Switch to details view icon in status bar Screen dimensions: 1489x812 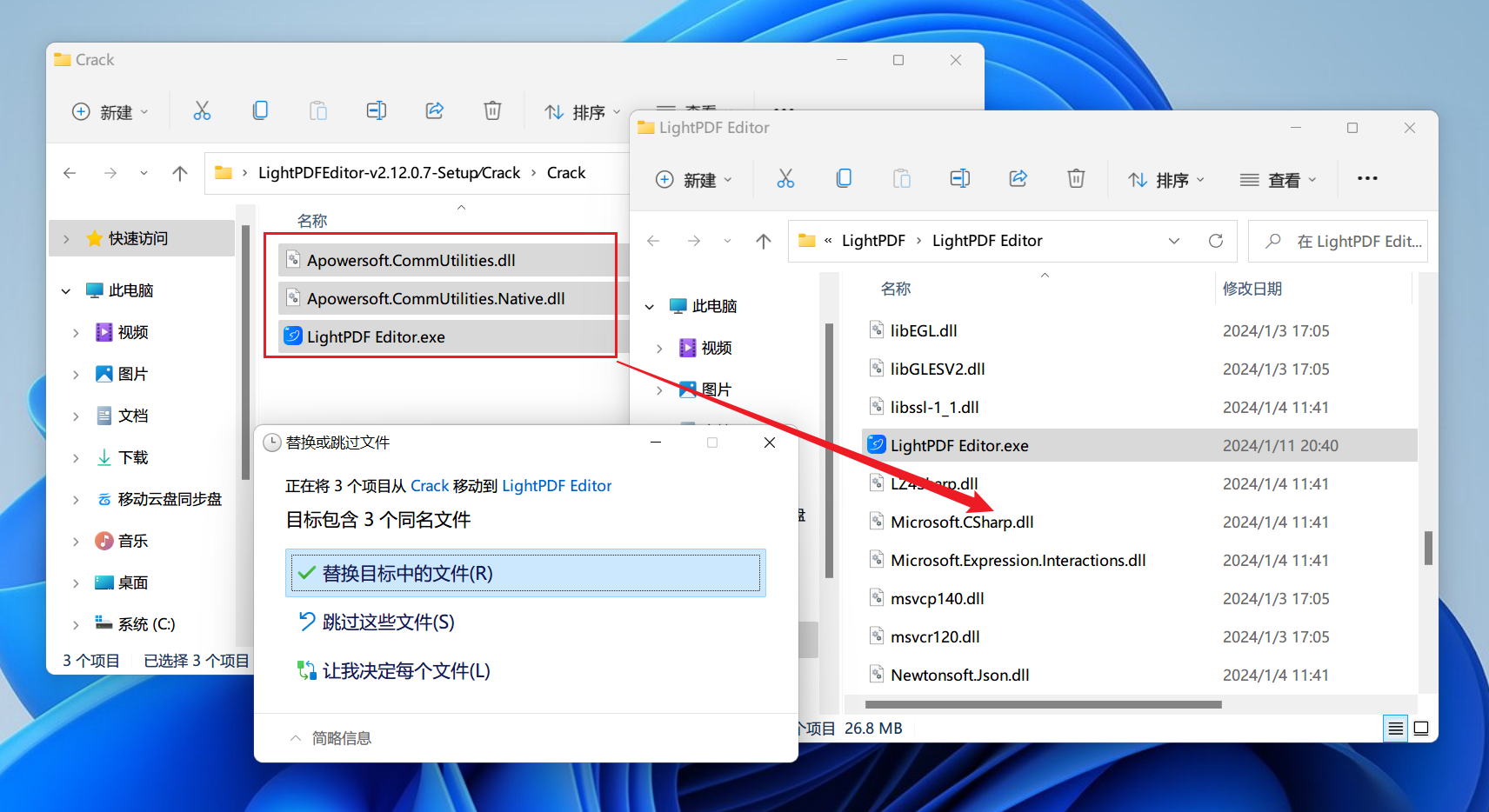click(x=1396, y=729)
